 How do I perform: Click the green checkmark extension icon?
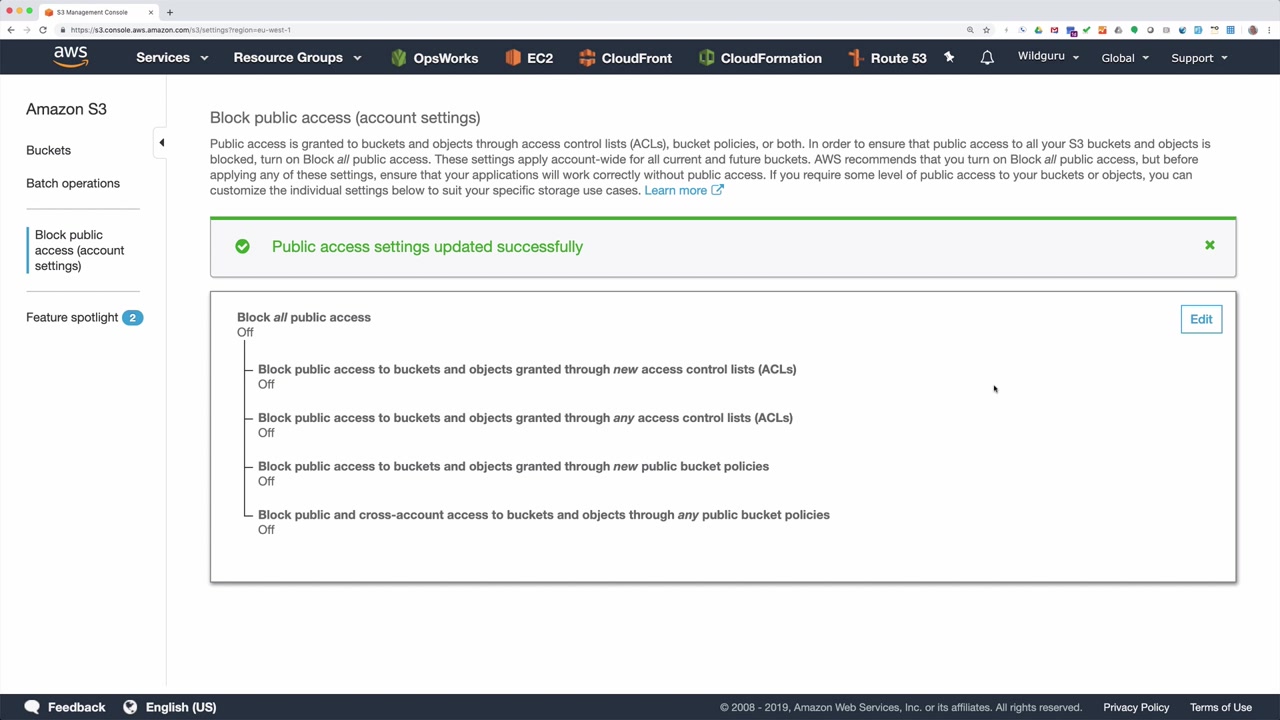1086,30
